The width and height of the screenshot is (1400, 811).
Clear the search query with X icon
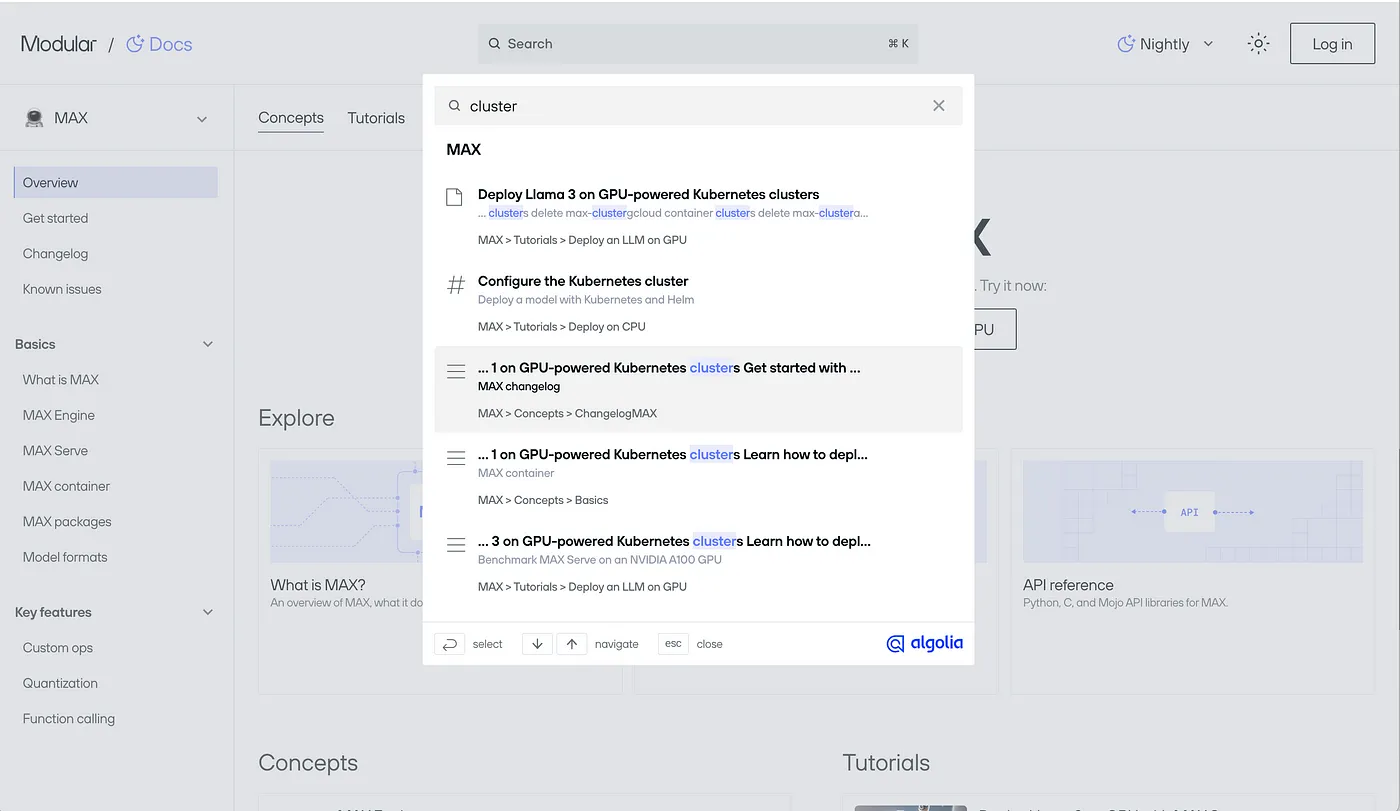click(938, 106)
